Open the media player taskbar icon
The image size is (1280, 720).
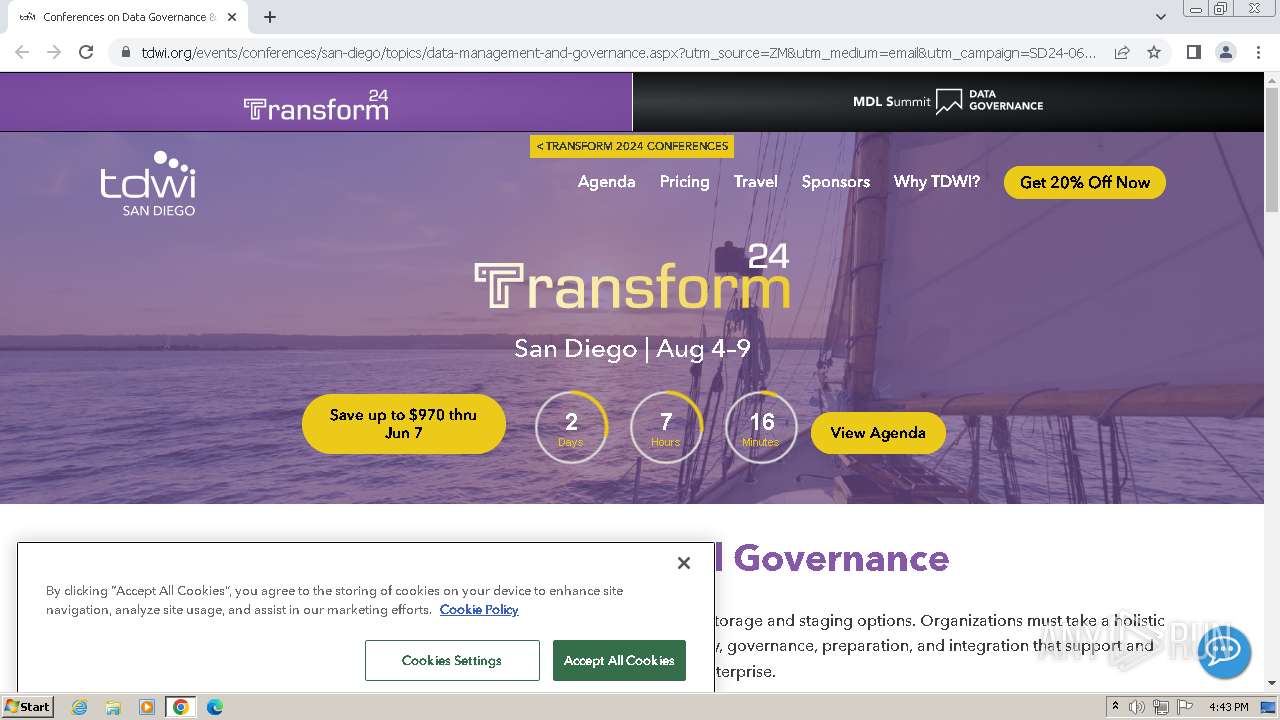coord(147,707)
